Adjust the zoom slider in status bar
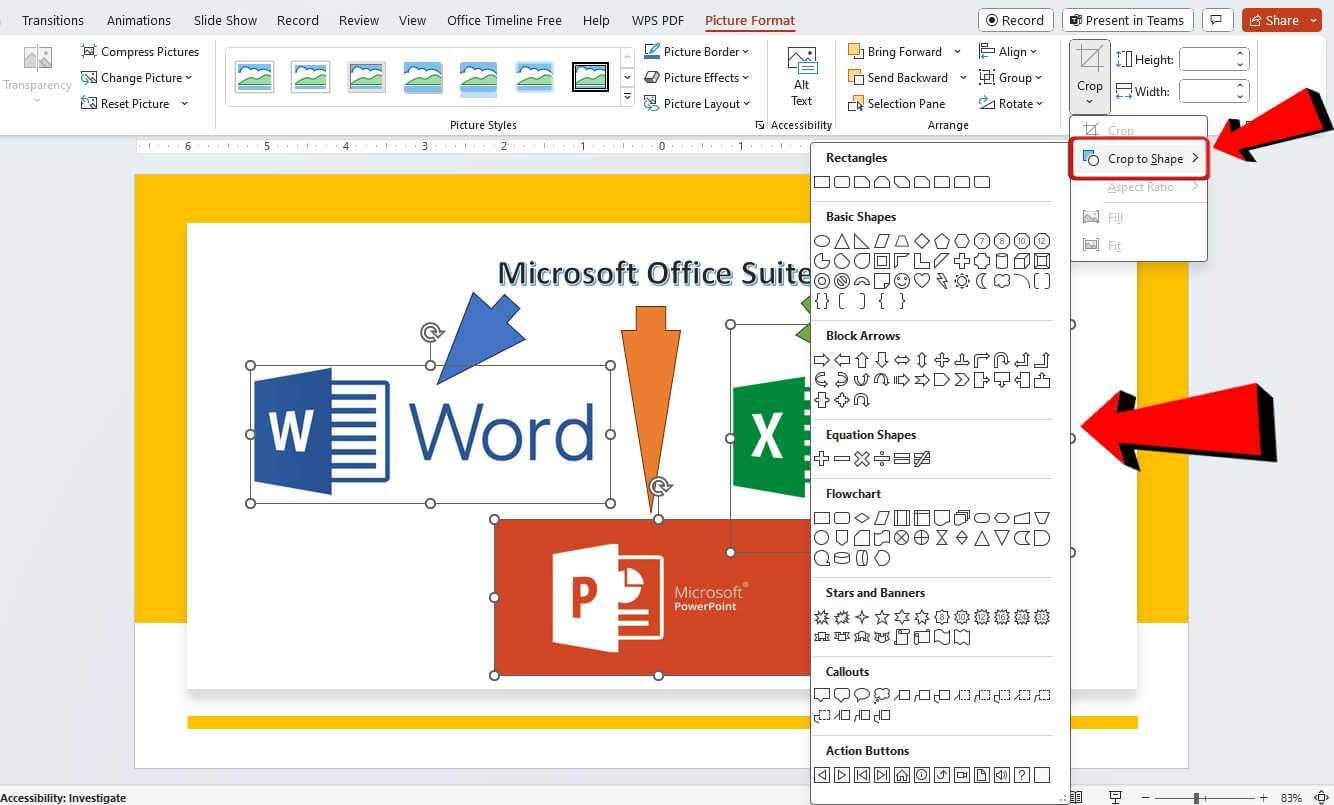 (x=1196, y=797)
